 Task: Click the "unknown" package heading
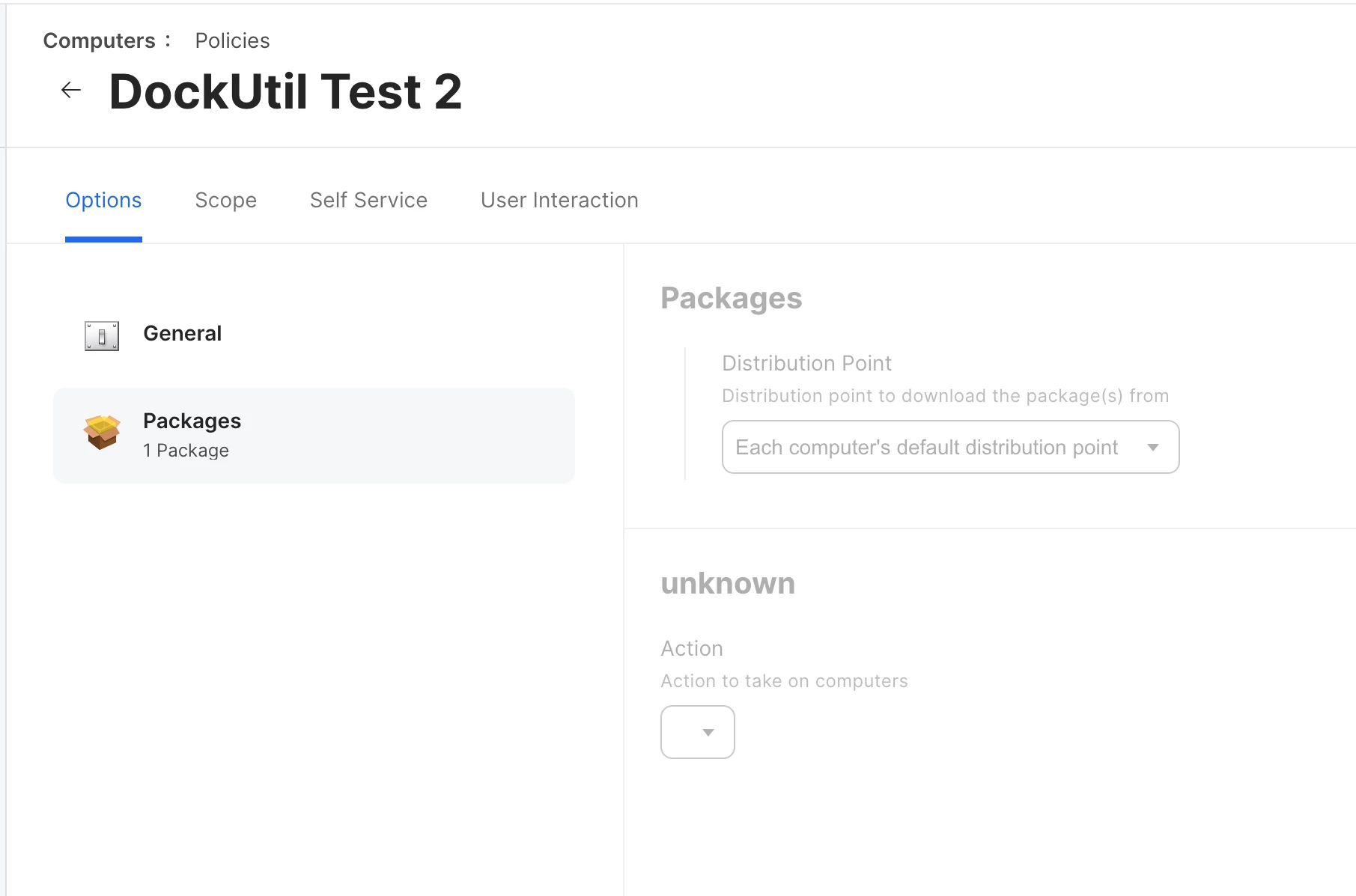tap(728, 583)
